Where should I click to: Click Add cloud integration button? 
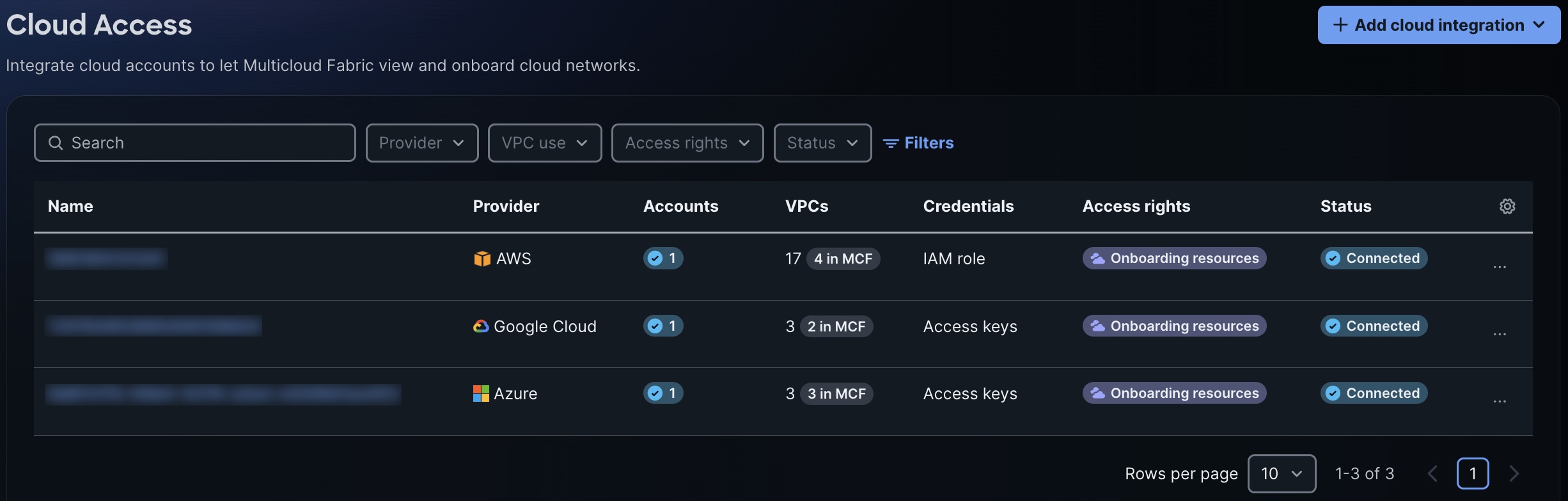(1439, 25)
